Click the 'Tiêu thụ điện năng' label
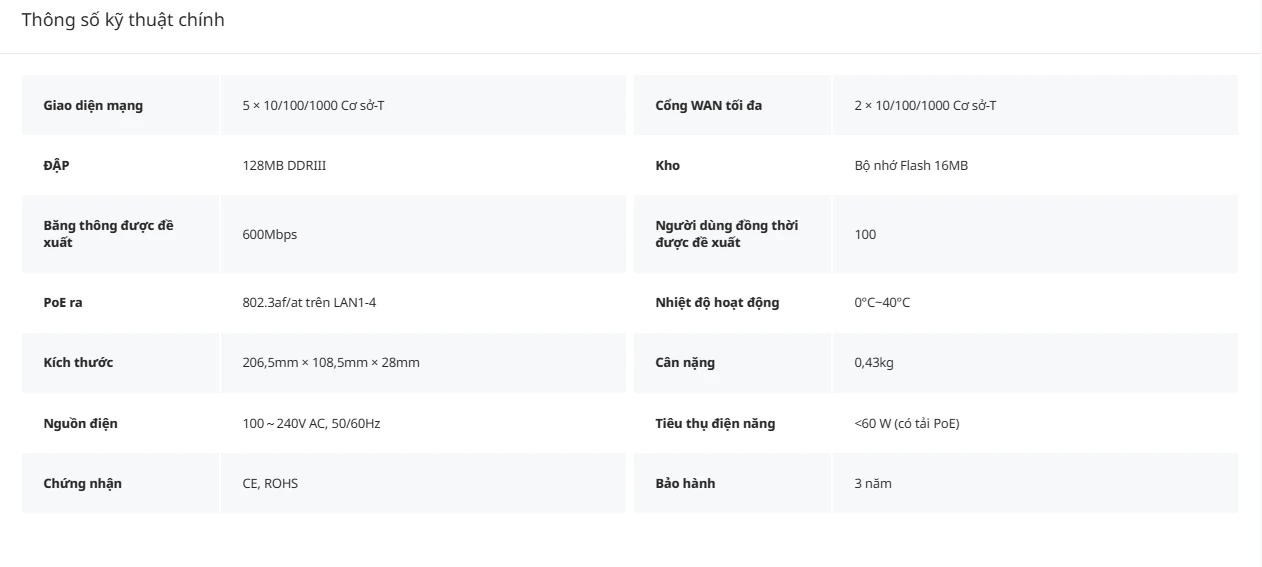The width and height of the screenshot is (1262, 567). click(715, 423)
